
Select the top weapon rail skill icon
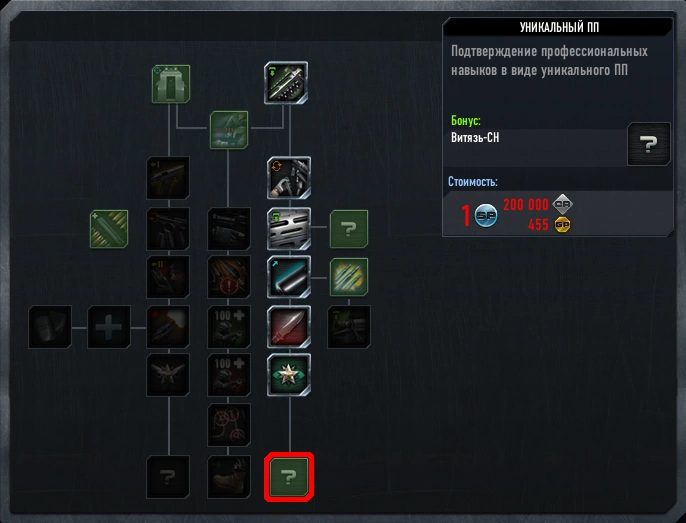pyautogui.click(x=286, y=83)
